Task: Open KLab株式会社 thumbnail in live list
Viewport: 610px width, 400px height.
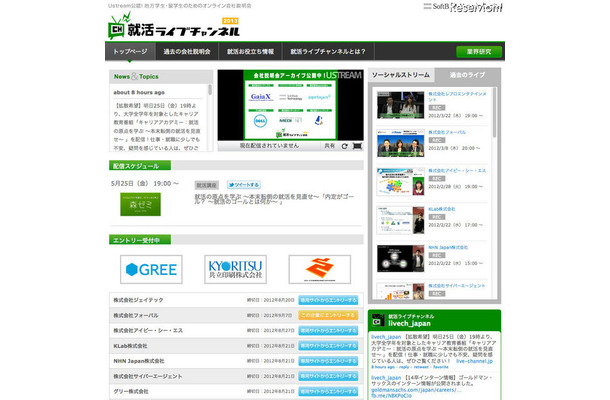Action: 401,220
